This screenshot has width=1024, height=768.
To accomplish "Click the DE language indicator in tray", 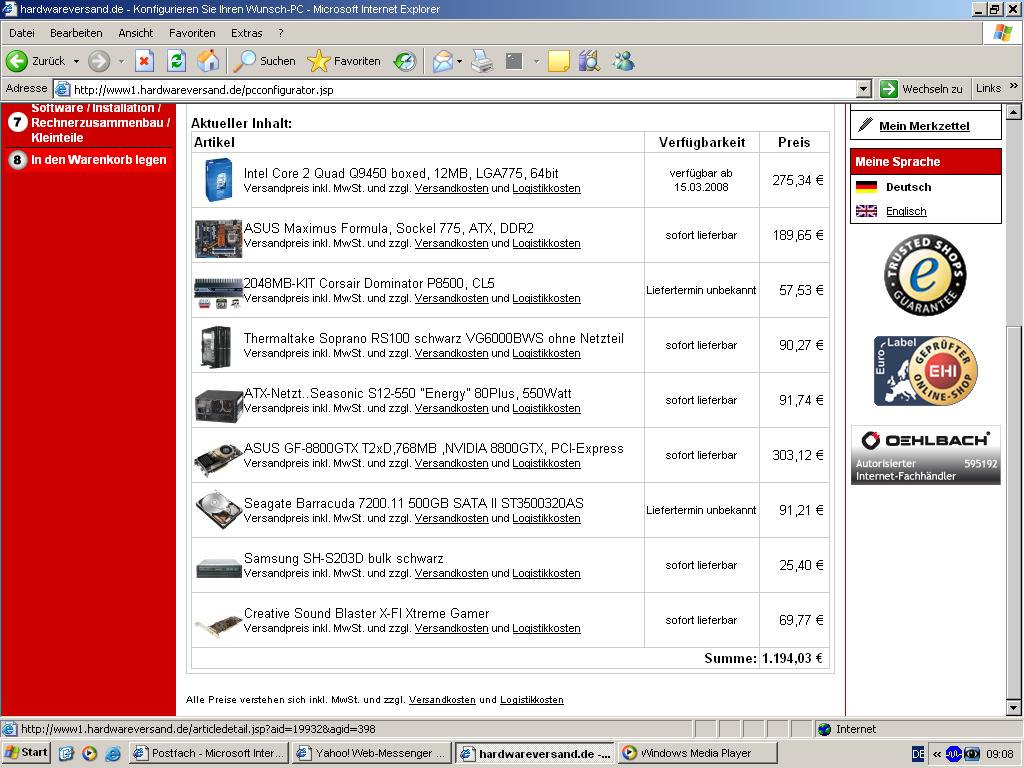I will click(918, 754).
